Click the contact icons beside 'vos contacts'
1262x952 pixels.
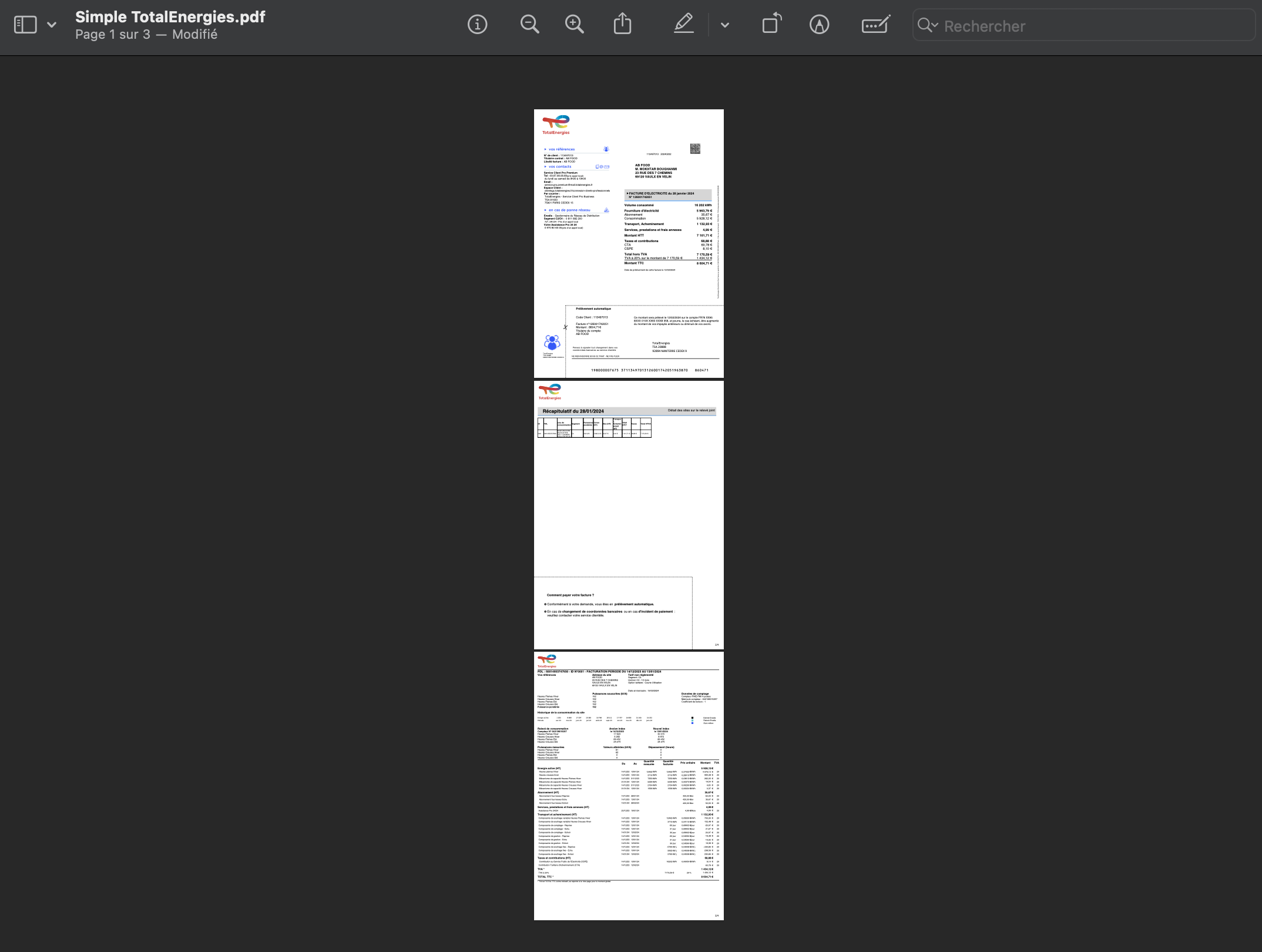[602, 167]
